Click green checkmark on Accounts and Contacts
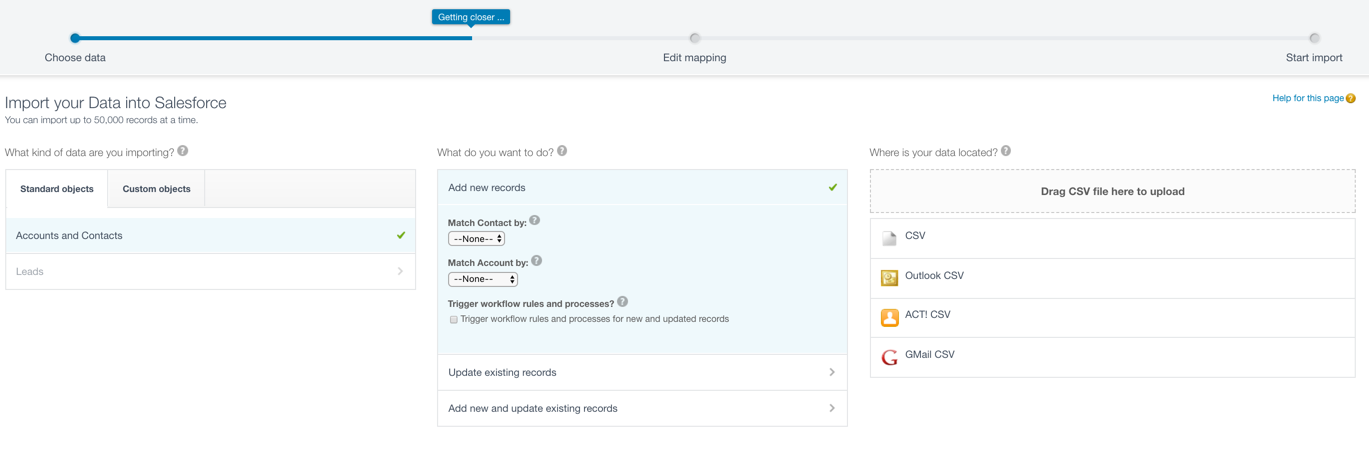 tap(401, 236)
